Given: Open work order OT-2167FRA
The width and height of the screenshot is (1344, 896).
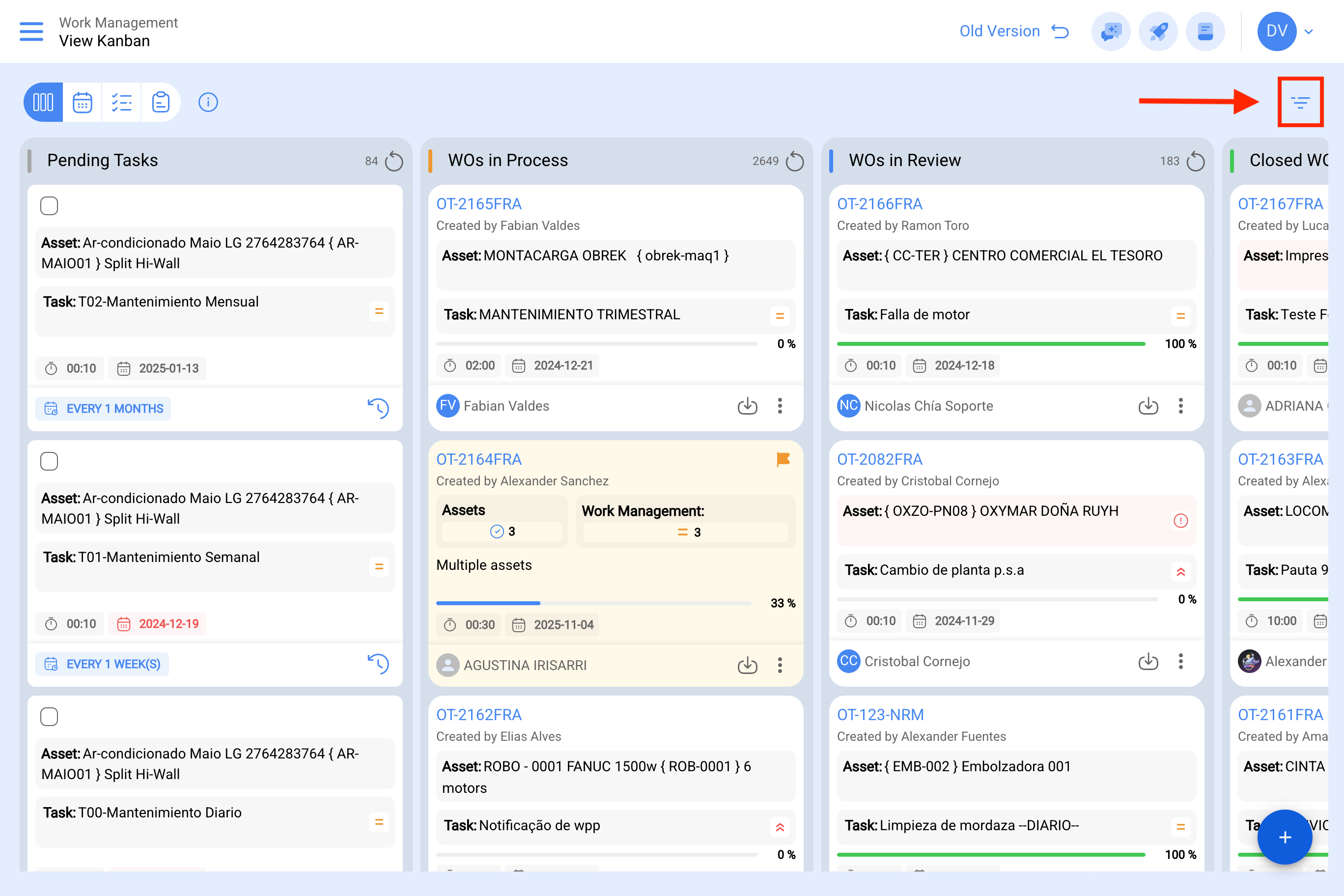Looking at the screenshot, I should (1281, 204).
